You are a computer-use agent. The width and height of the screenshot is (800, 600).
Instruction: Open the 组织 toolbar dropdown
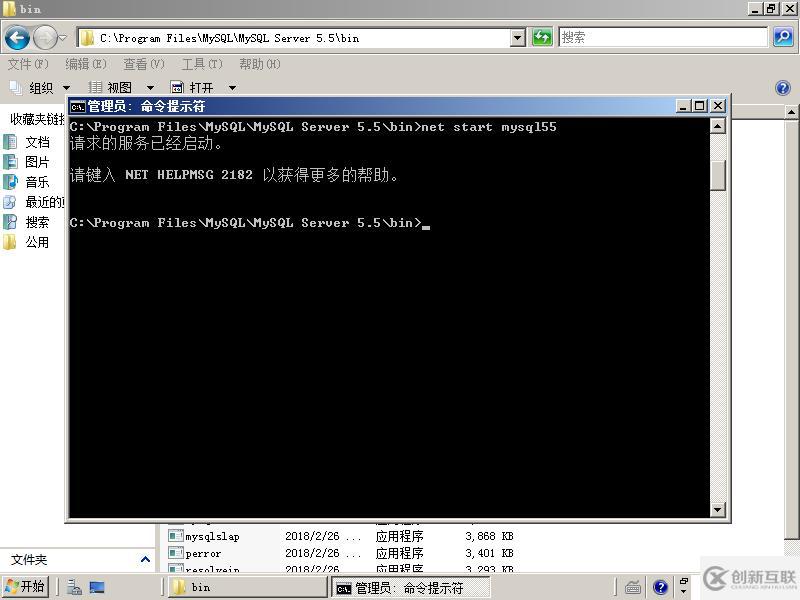pos(40,88)
